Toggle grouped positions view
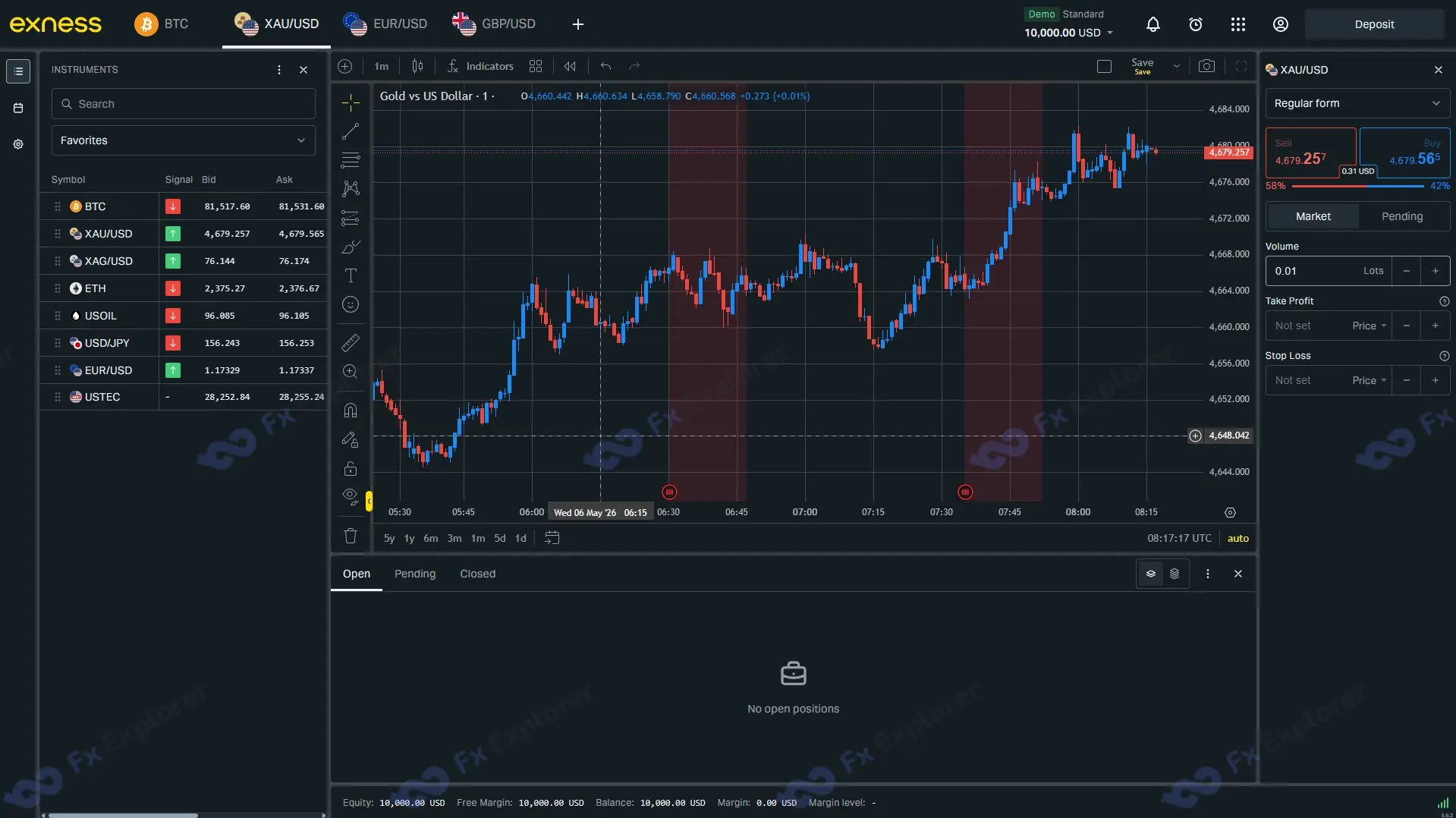The height and width of the screenshot is (818, 1456). pyautogui.click(x=1151, y=574)
